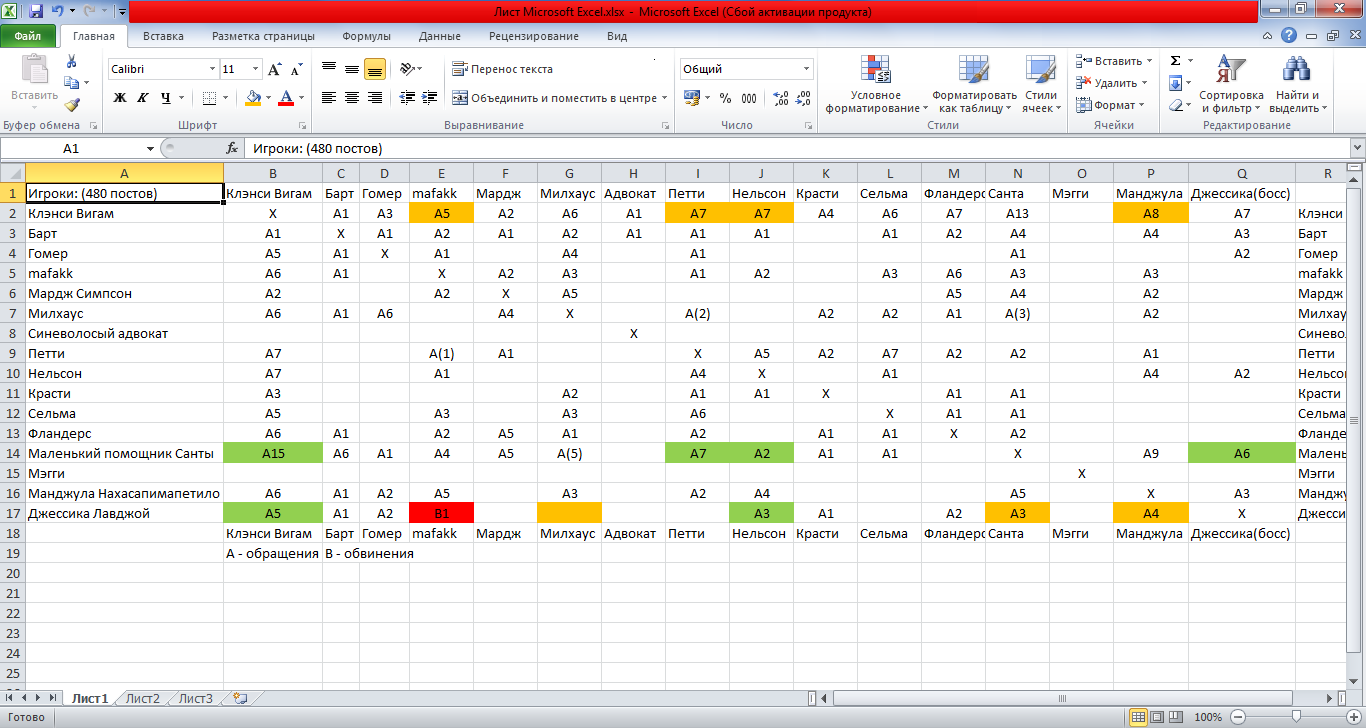Switch to the Данные tab

(x=440, y=36)
